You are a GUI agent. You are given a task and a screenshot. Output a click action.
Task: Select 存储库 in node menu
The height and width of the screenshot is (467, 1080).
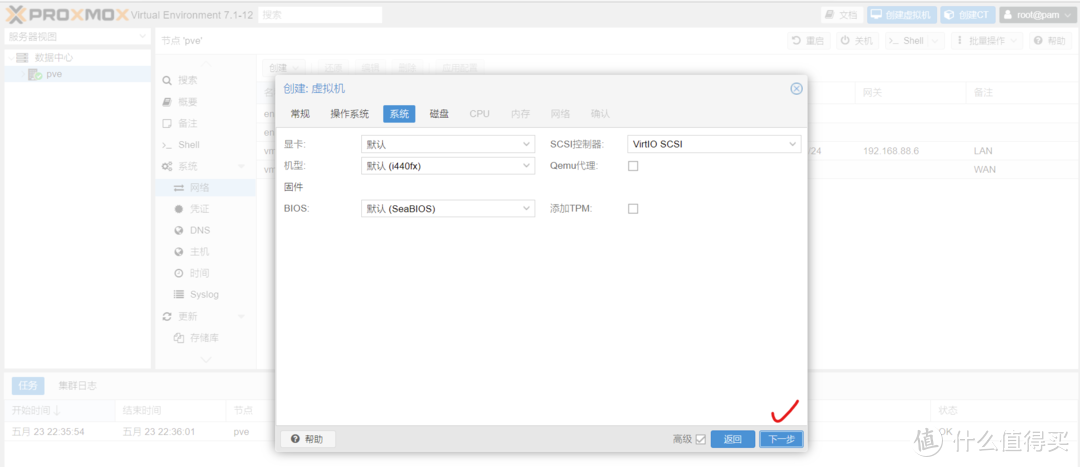[x=205, y=338]
